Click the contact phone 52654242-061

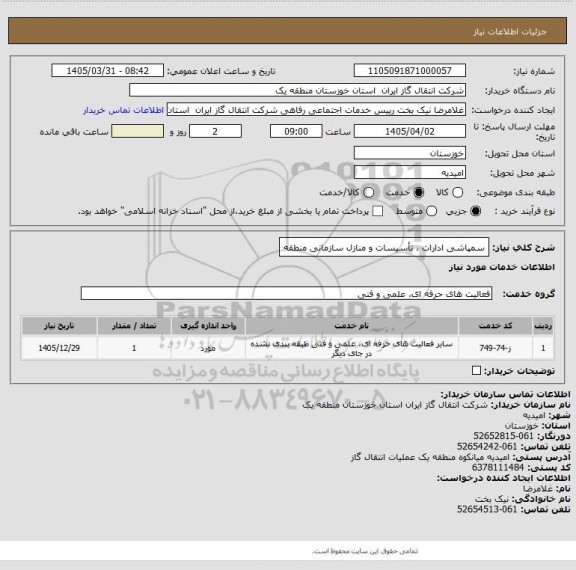[x=487, y=447]
